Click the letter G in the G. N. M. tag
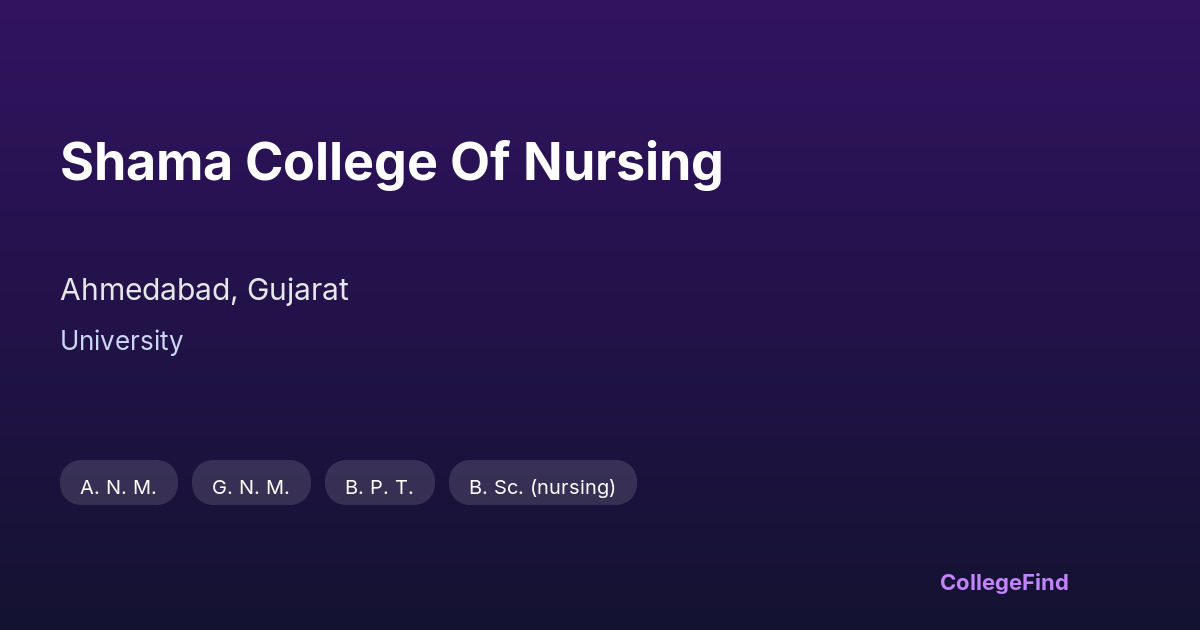 coord(220,487)
